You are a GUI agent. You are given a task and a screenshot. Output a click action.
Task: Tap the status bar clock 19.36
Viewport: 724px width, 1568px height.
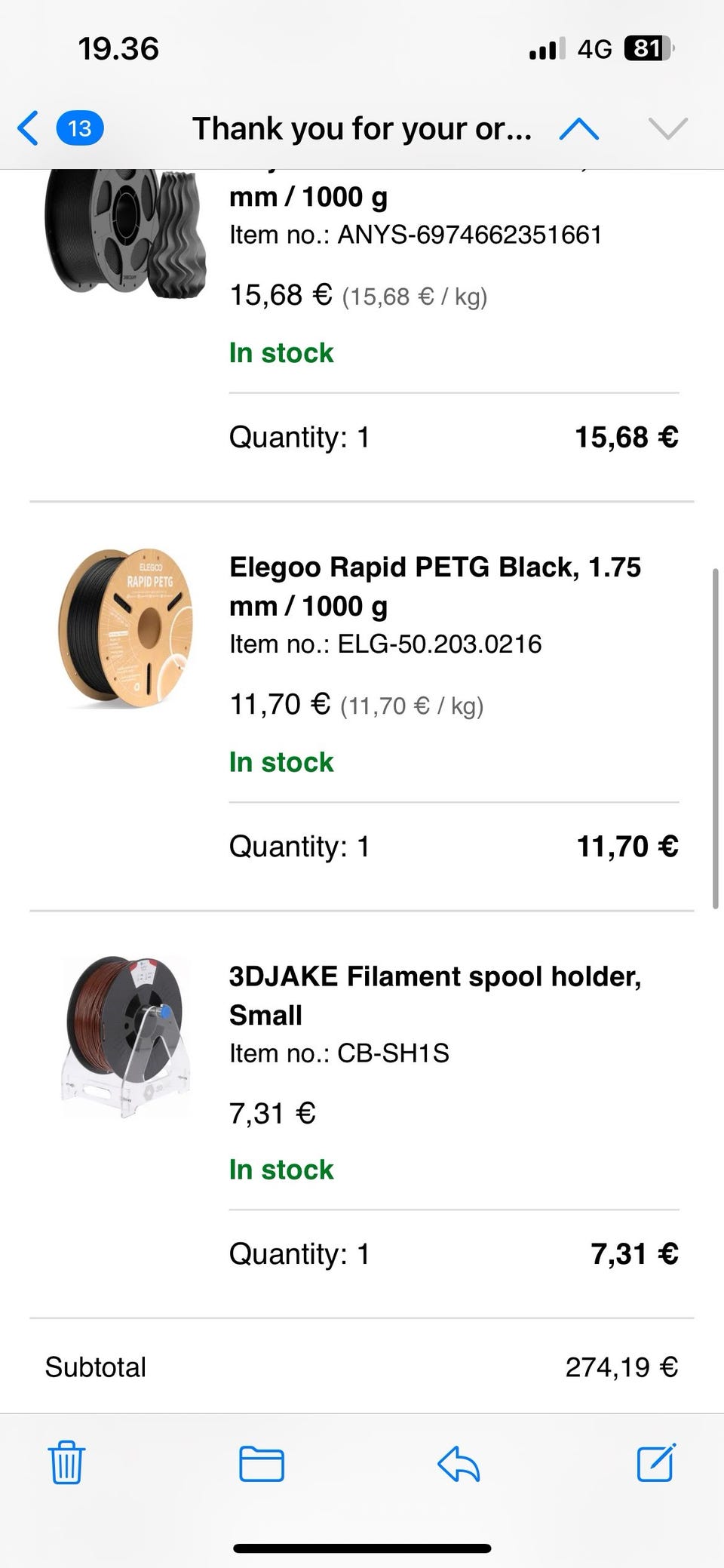[x=118, y=49]
